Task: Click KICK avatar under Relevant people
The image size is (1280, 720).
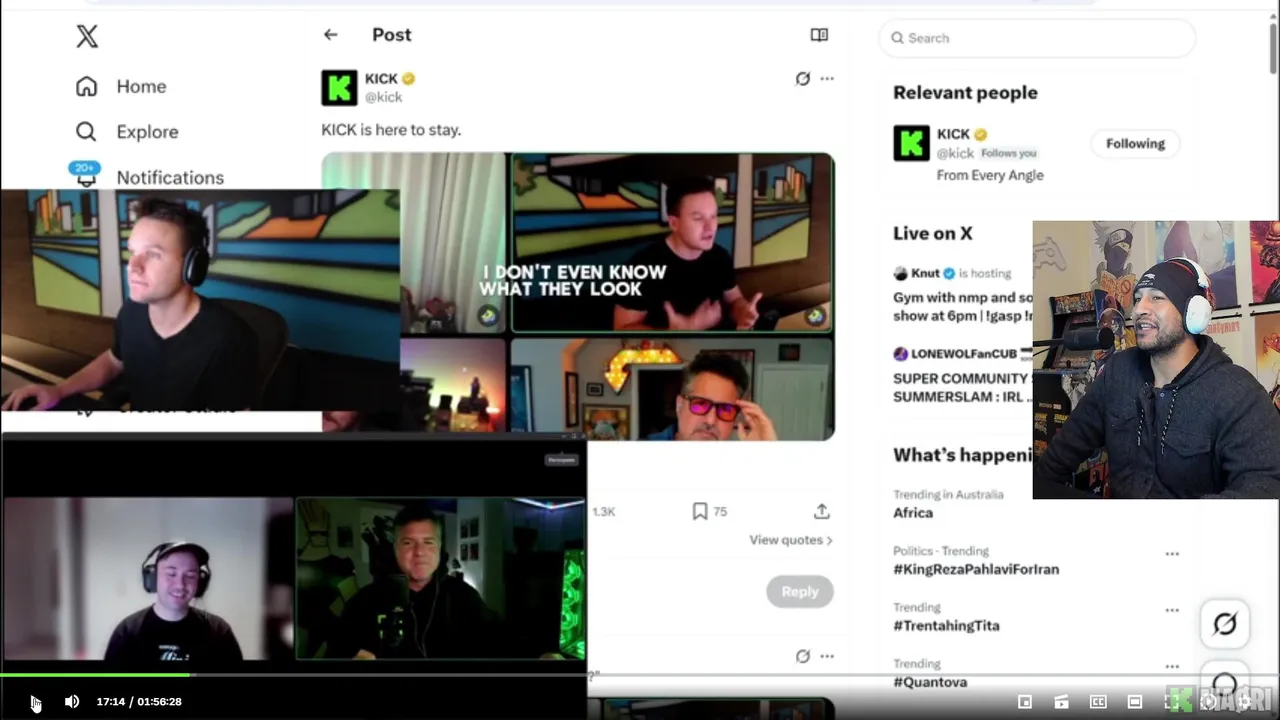Action: click(x=911, y=143)
